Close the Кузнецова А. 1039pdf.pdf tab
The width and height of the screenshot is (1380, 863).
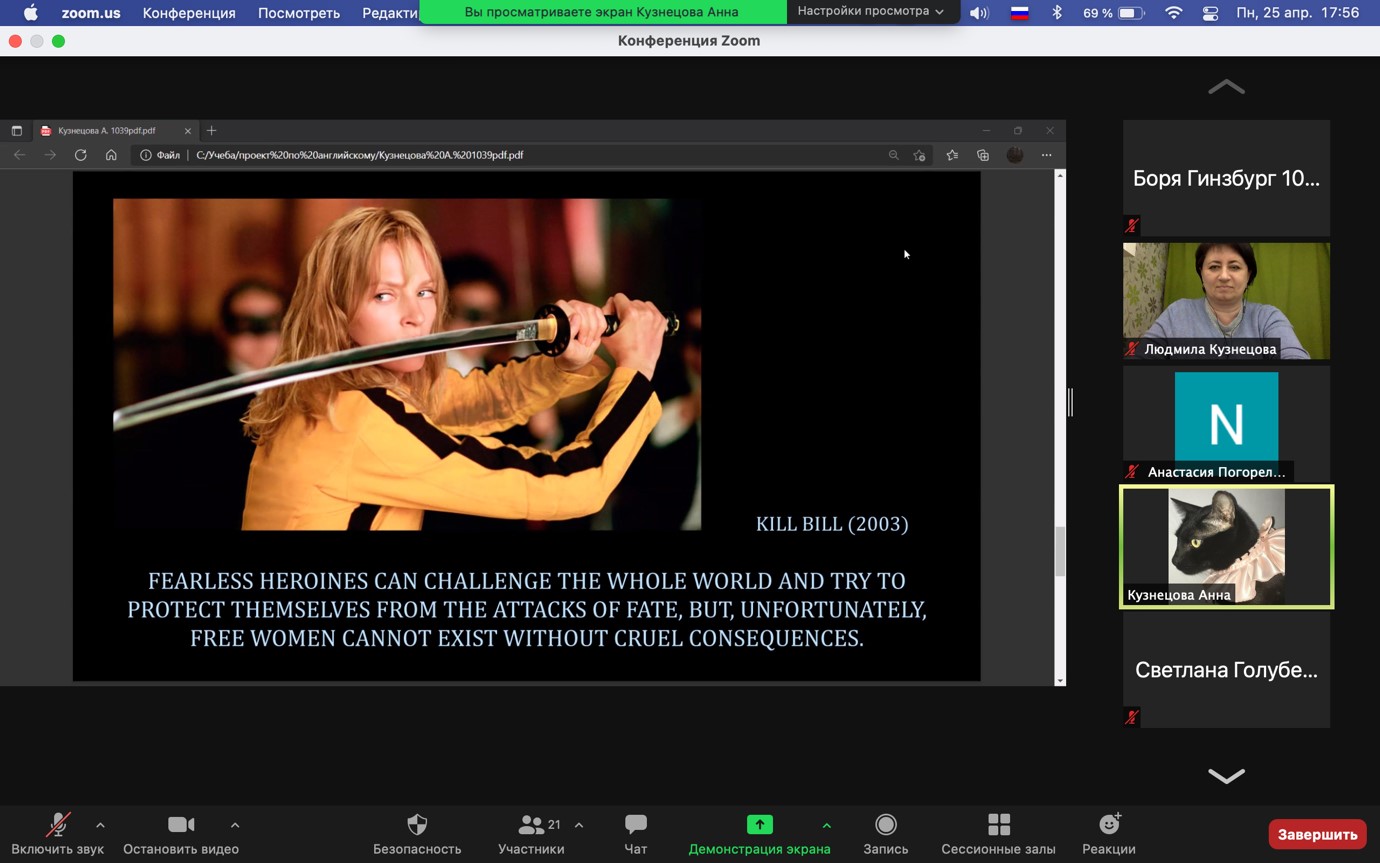[188, 131]
